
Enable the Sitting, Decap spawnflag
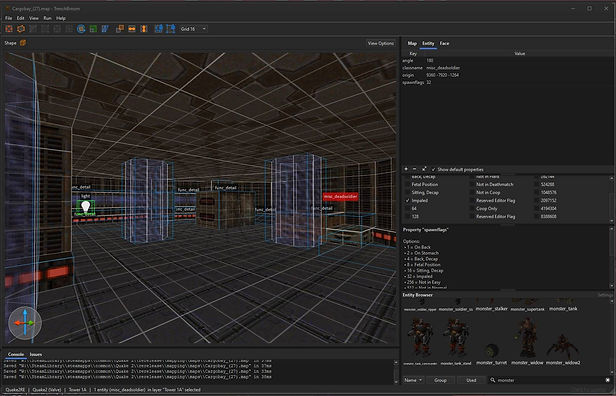tap(407, 192)
